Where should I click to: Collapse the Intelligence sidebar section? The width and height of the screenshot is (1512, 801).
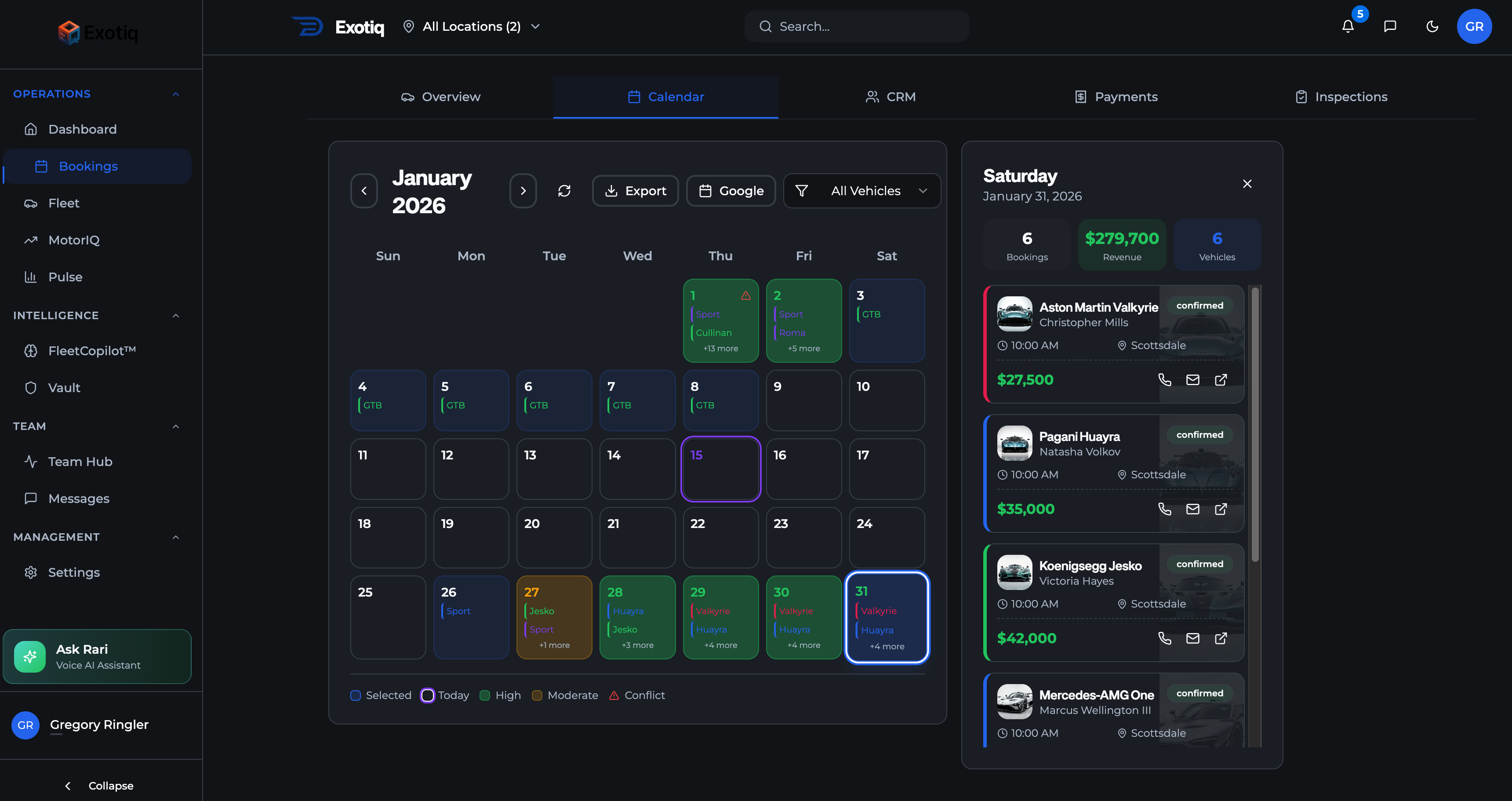point(175,315)
